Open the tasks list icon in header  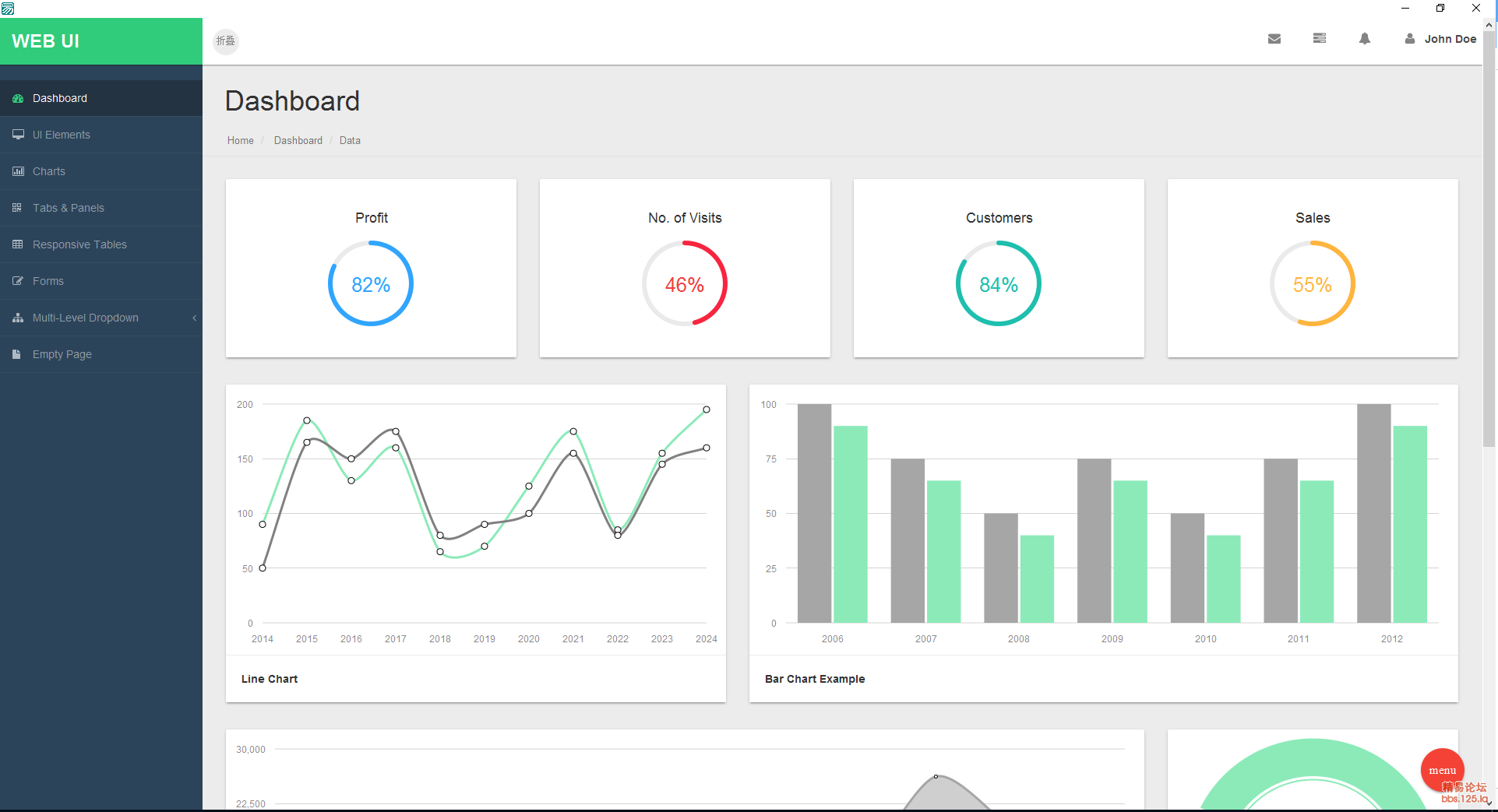tap(1320, 38)
